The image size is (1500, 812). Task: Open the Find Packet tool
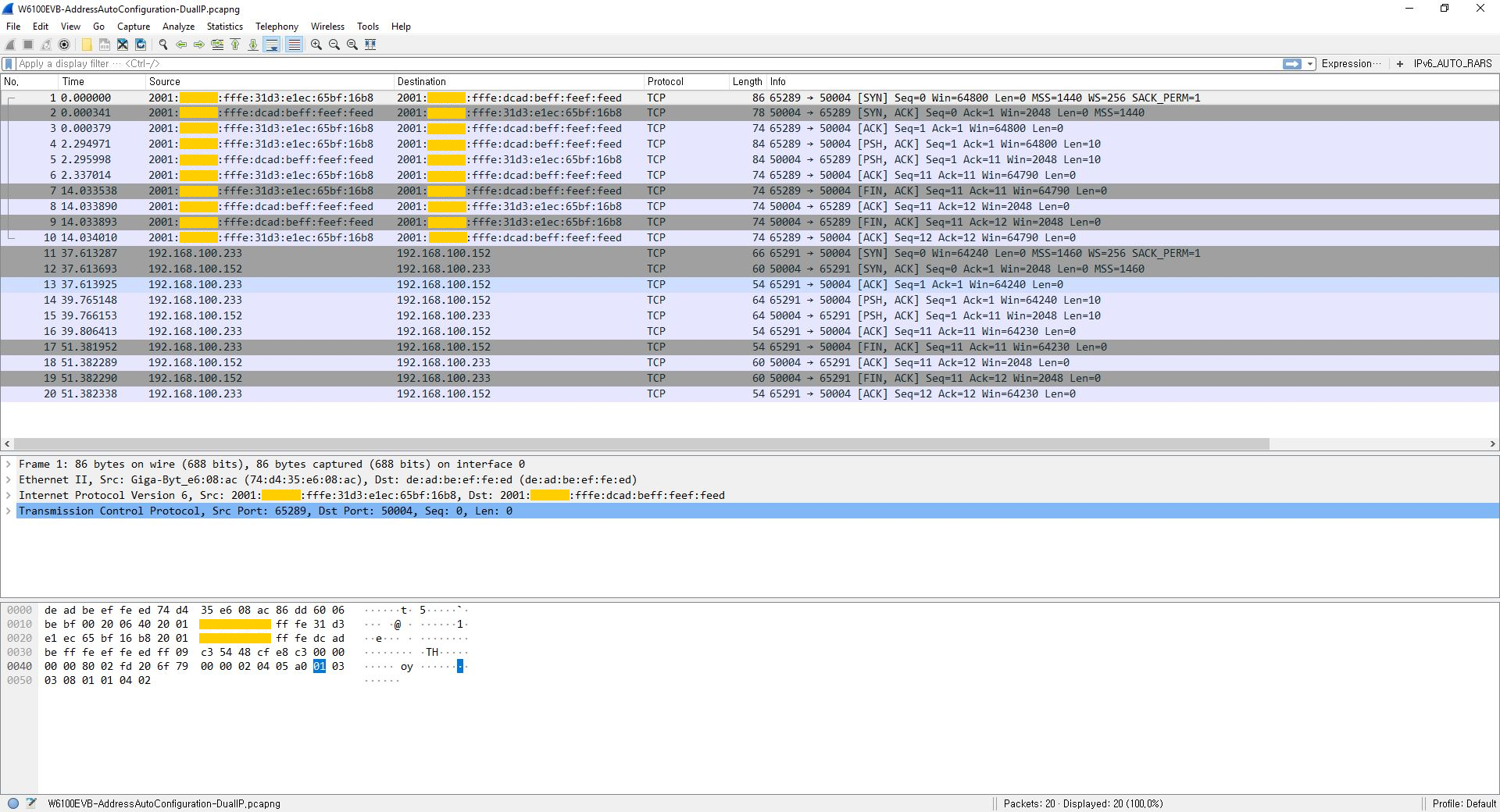pyautogui.click(x=162, y=45)
